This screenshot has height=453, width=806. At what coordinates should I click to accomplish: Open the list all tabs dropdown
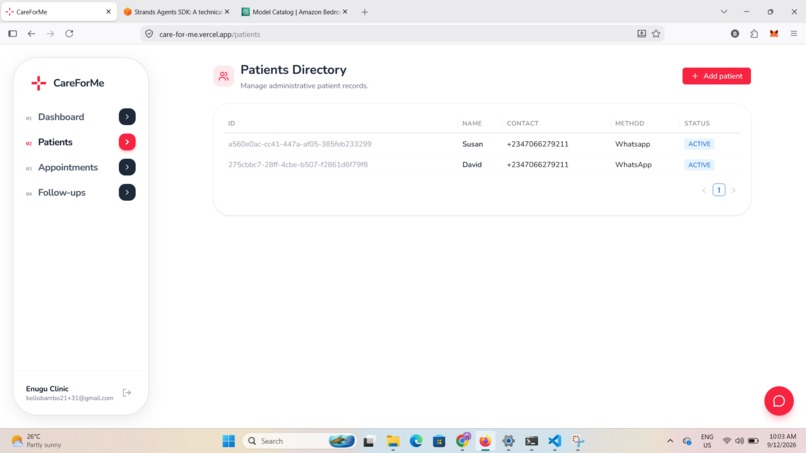point(724,12)
